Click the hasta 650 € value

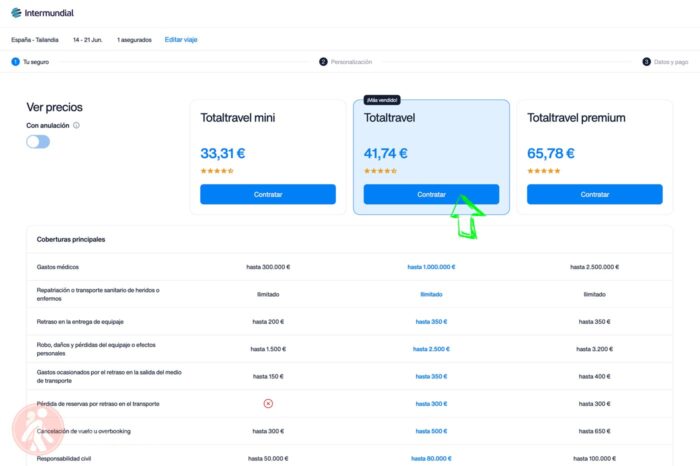(595, 431)
